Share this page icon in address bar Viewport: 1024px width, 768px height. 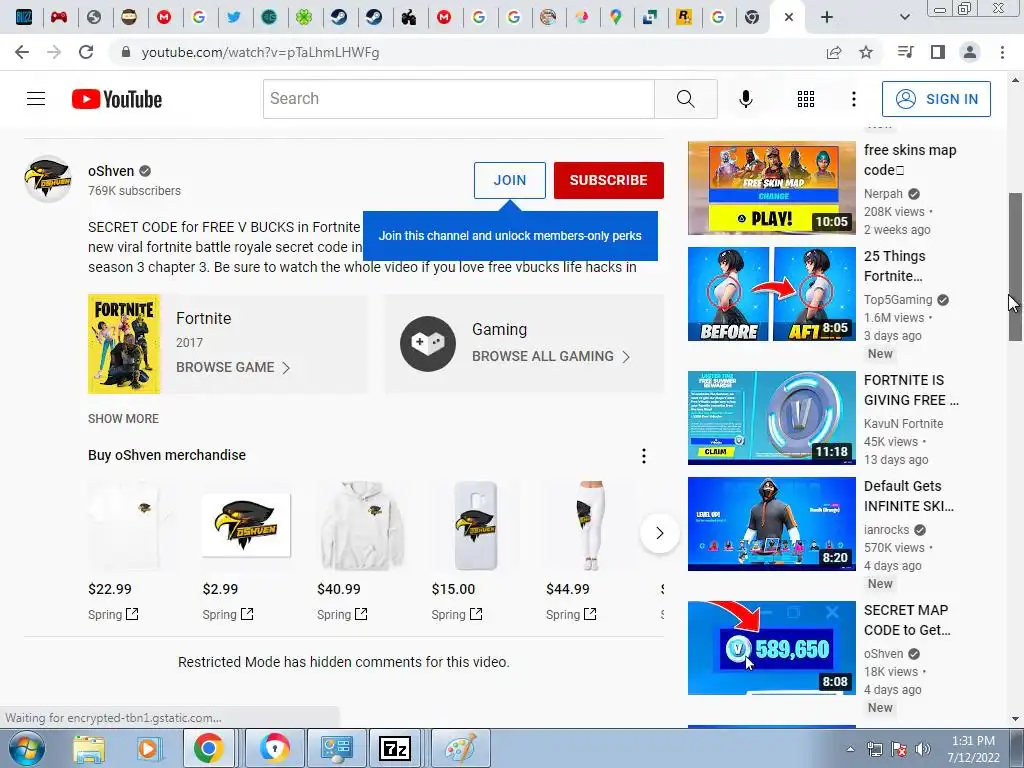click(x=834, y=52)
